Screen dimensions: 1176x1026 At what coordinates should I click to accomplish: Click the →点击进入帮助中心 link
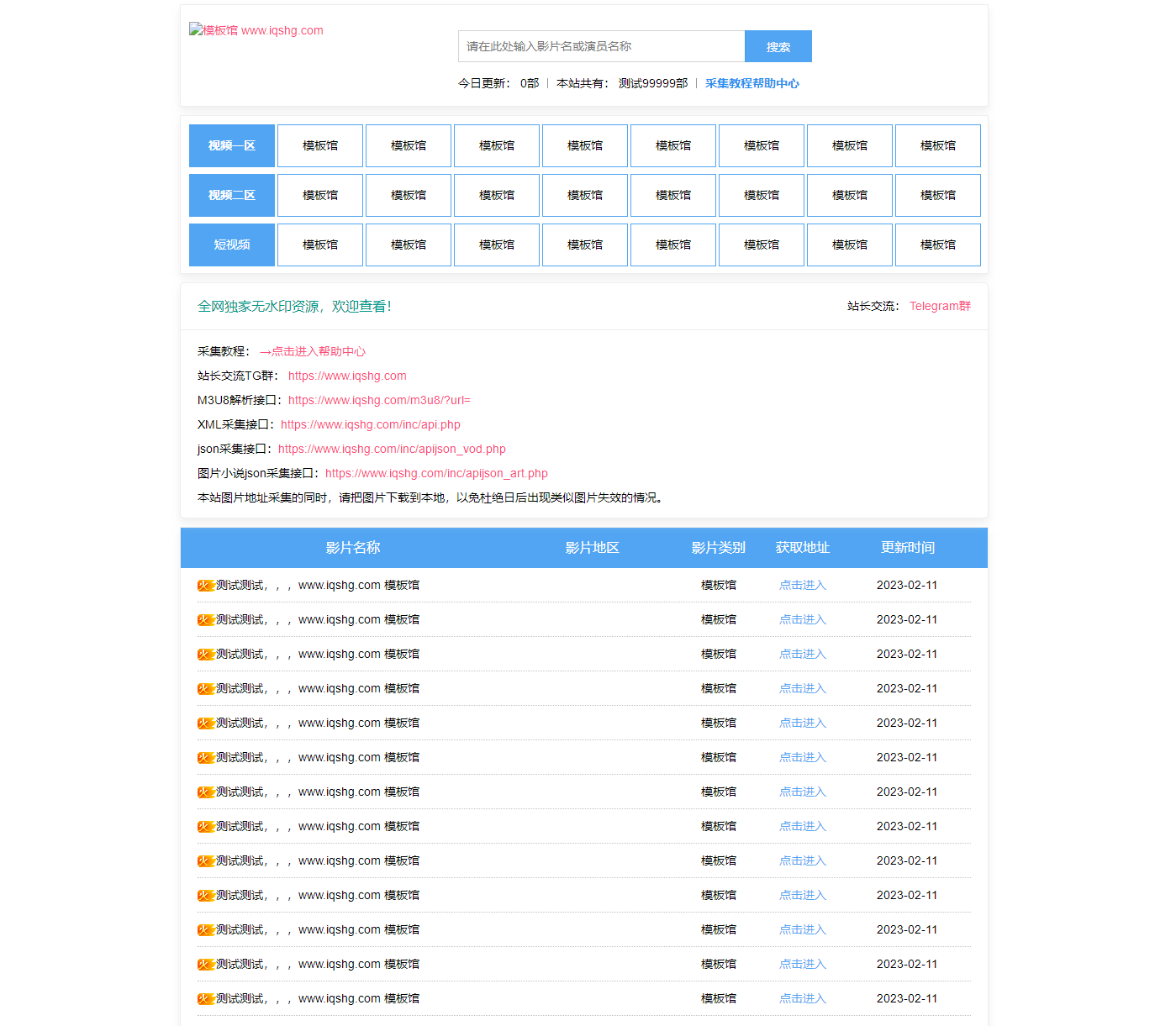click(312, 351)
